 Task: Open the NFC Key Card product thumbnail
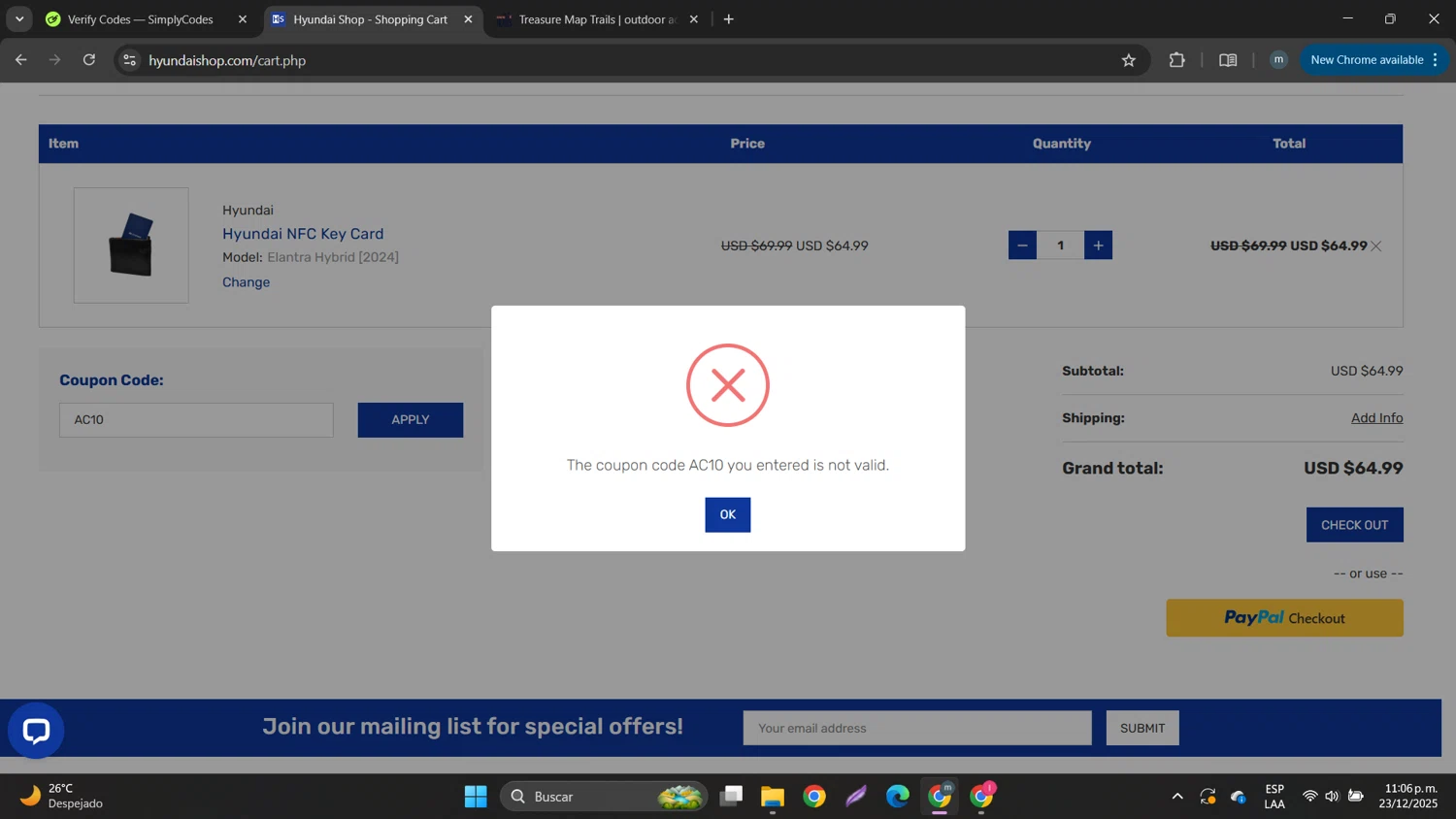pos(131,246)
